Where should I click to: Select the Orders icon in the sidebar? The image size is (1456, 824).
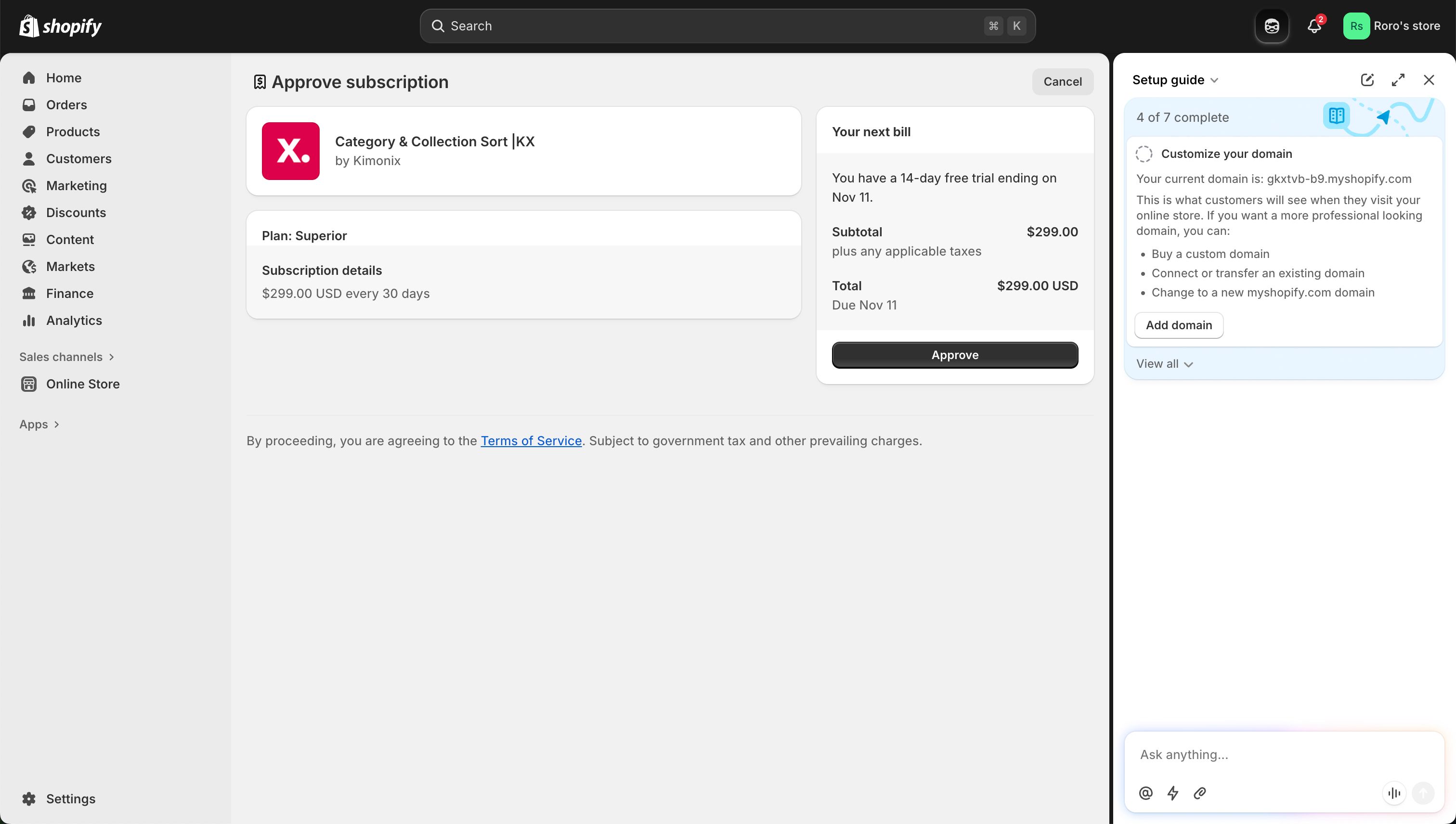click(x=29, y=105)
